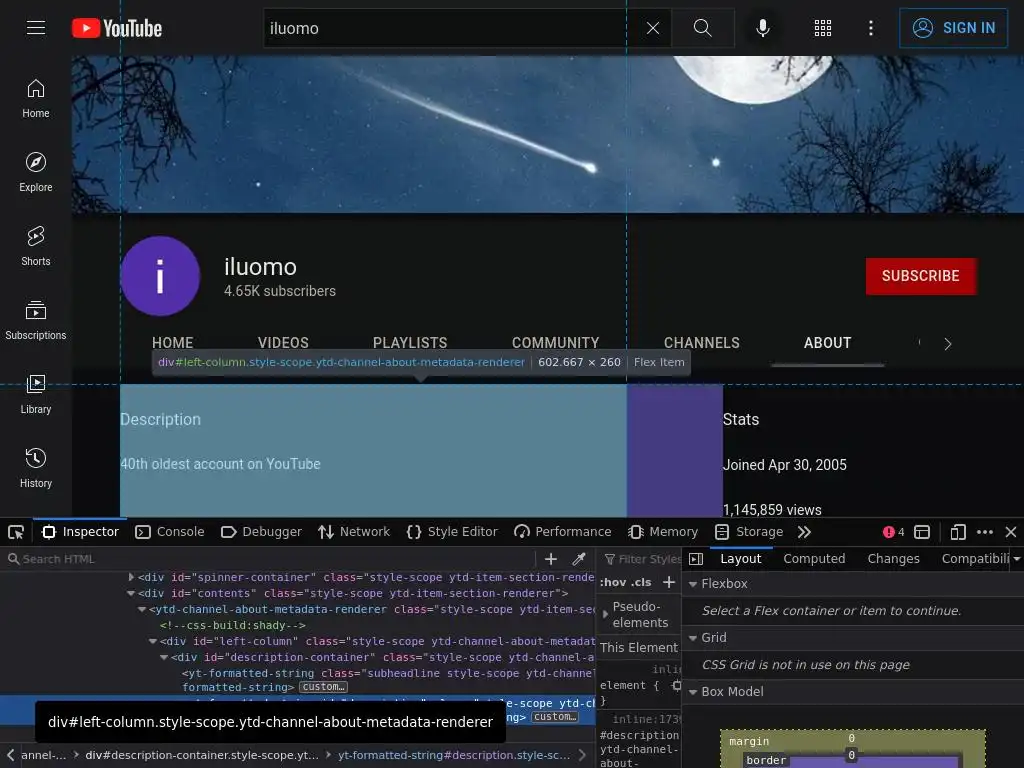Switch to Console tab
Screen dimensions: 1024x768
170,532
